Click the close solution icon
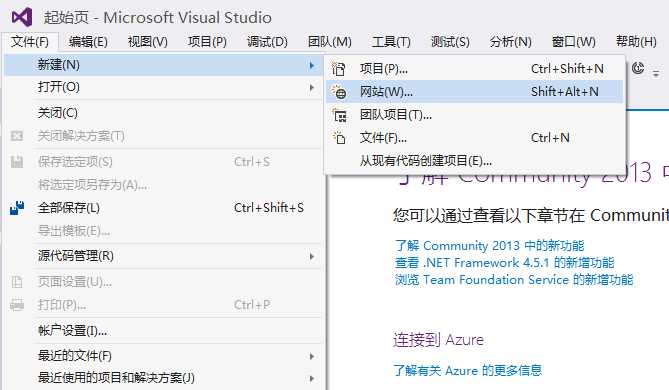This screenshot has height=390, width=669. coord(17,136)
